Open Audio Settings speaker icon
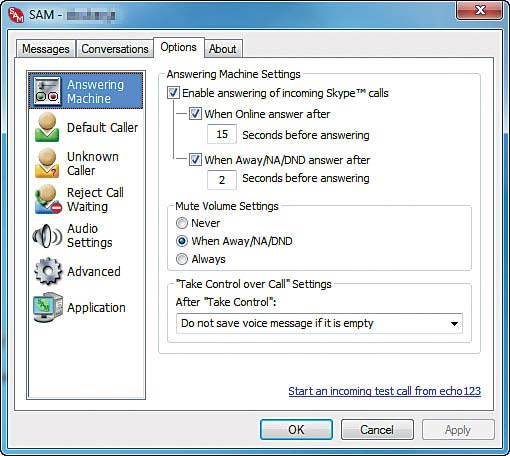This screenshot has height=456, width=510. (x=47, y=236)
